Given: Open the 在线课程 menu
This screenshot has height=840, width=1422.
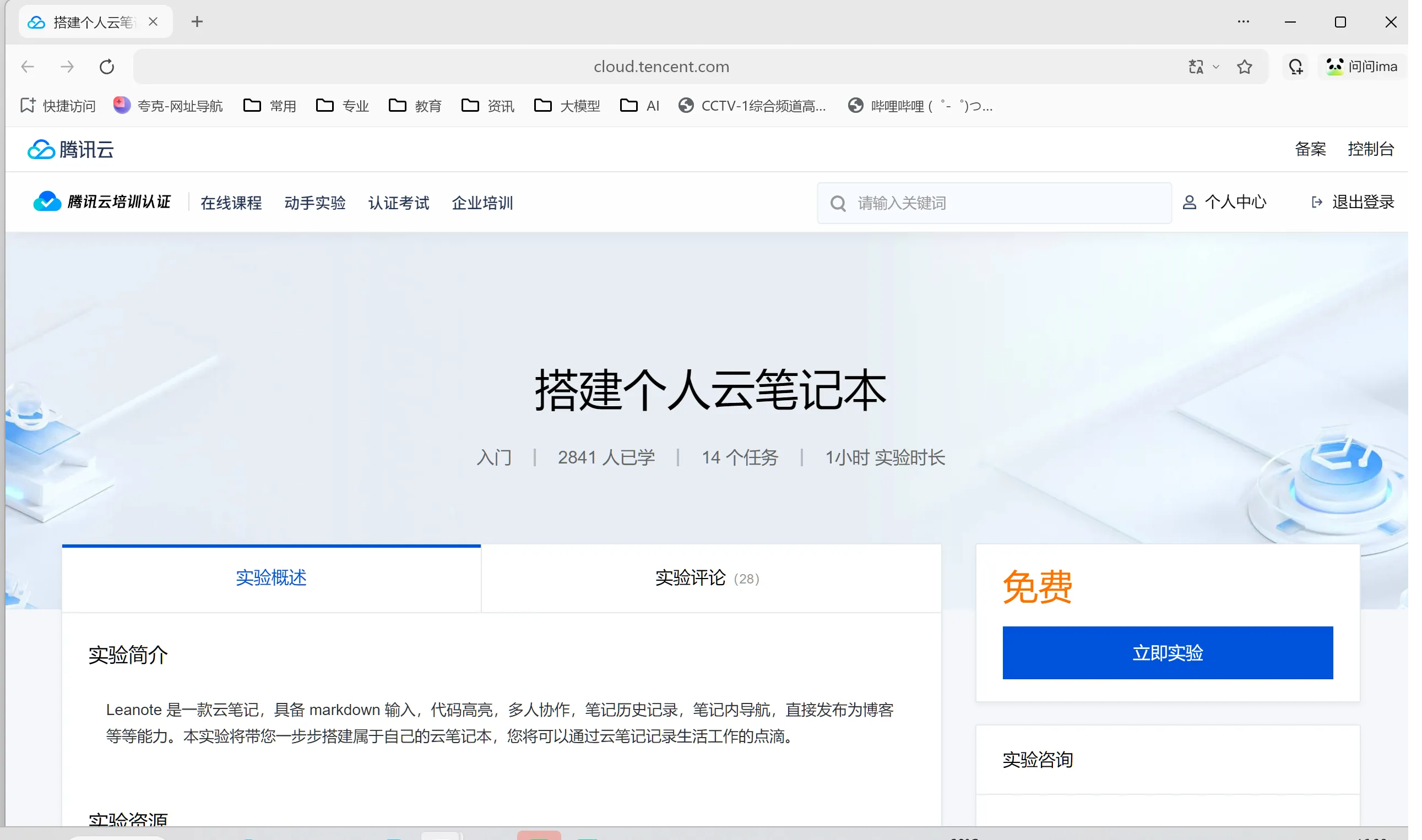Looking at the screenshot, I should (231, 203).
